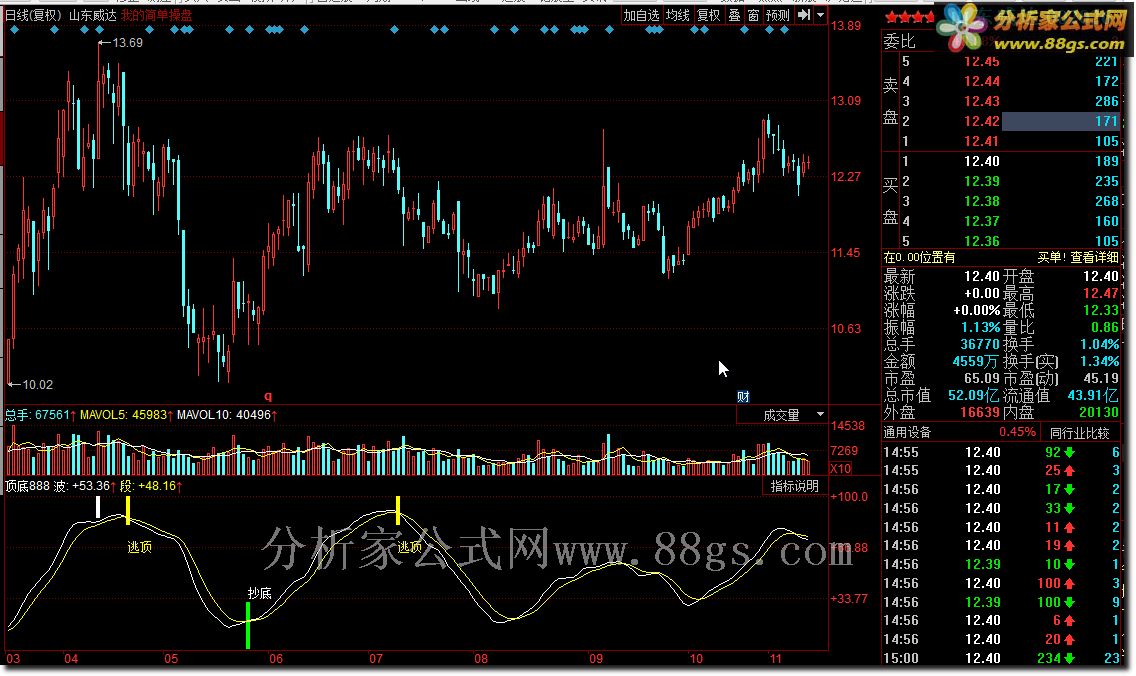Click green down arrow beside volume 92

click(x=1069, y=452)
